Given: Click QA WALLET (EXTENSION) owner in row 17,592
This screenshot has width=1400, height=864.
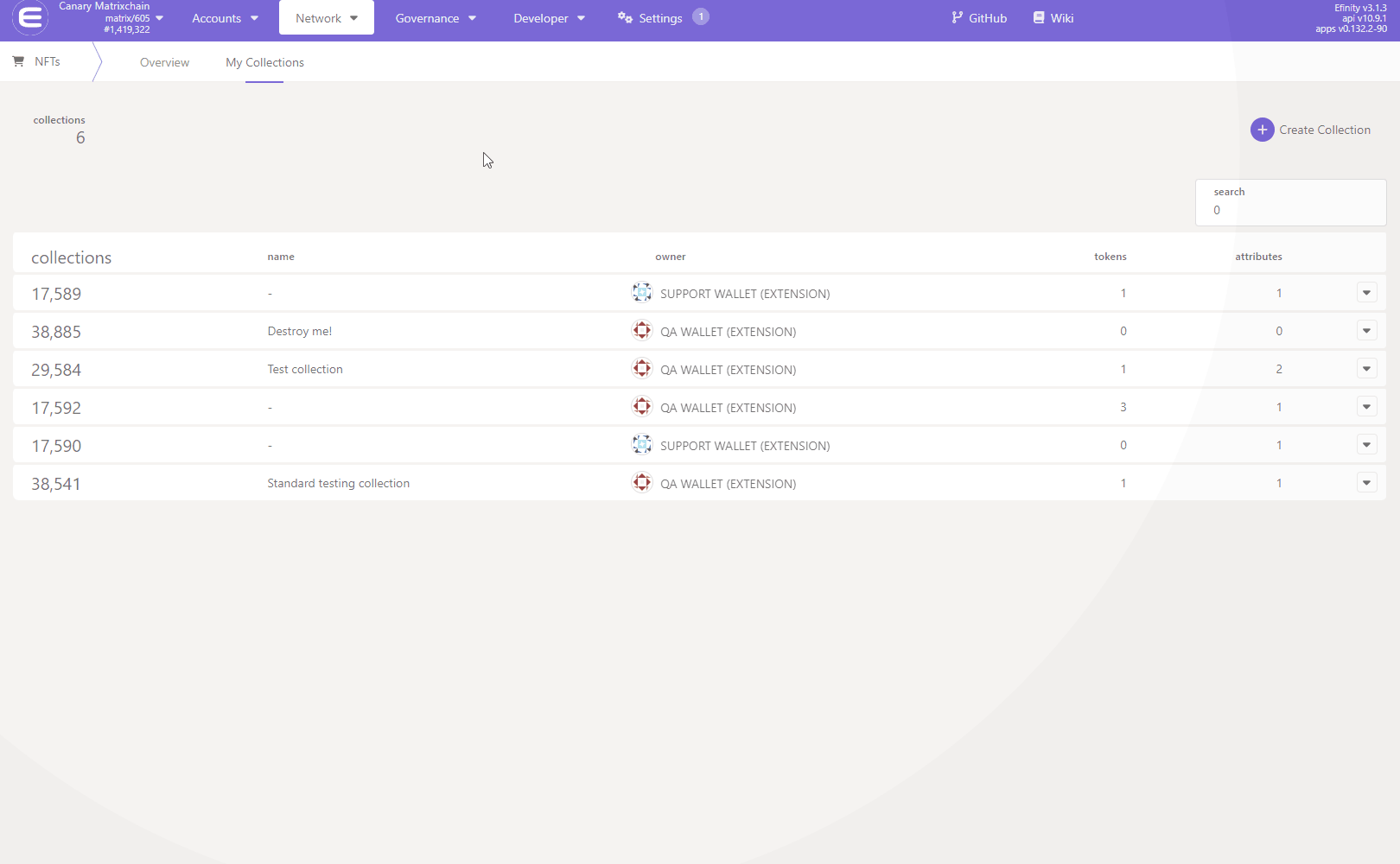Looking at the screenshot, I should tap(729, 408).
